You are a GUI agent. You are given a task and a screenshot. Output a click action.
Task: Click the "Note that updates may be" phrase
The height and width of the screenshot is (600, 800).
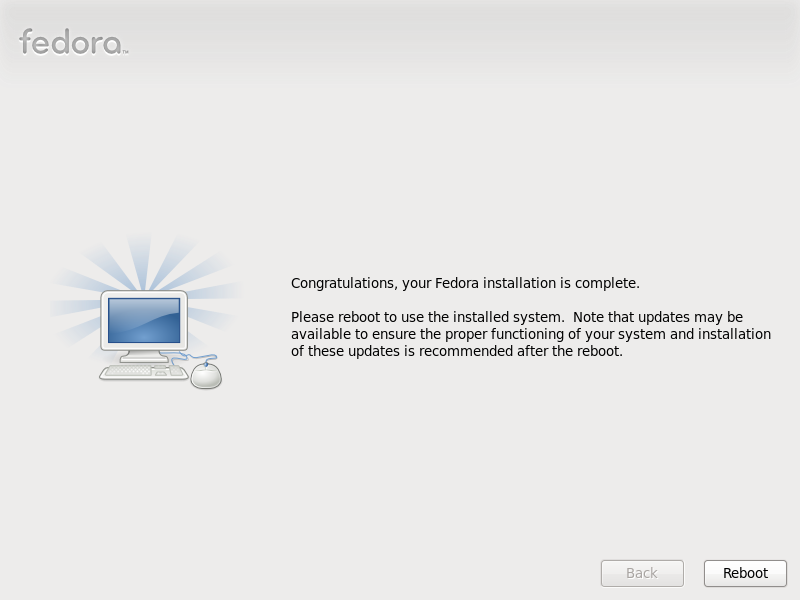(658, 317)
